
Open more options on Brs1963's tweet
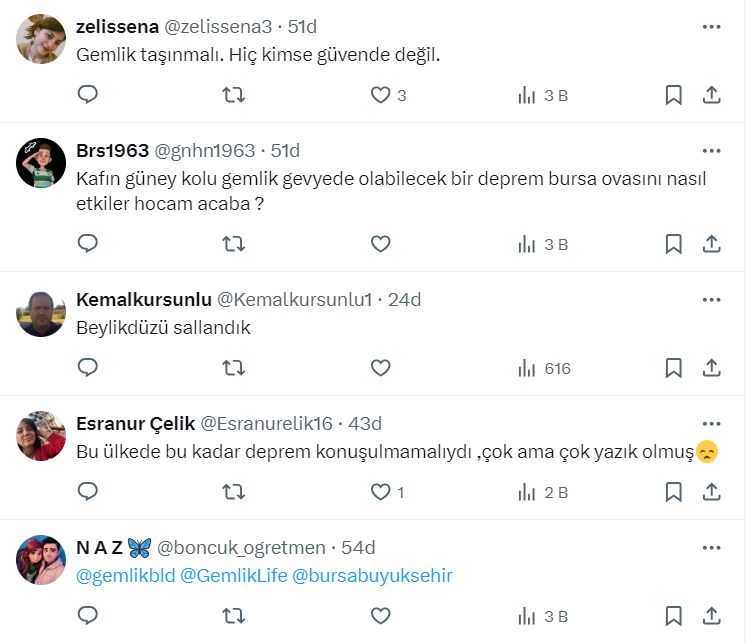pyautogui.click(x=711, y=151)
